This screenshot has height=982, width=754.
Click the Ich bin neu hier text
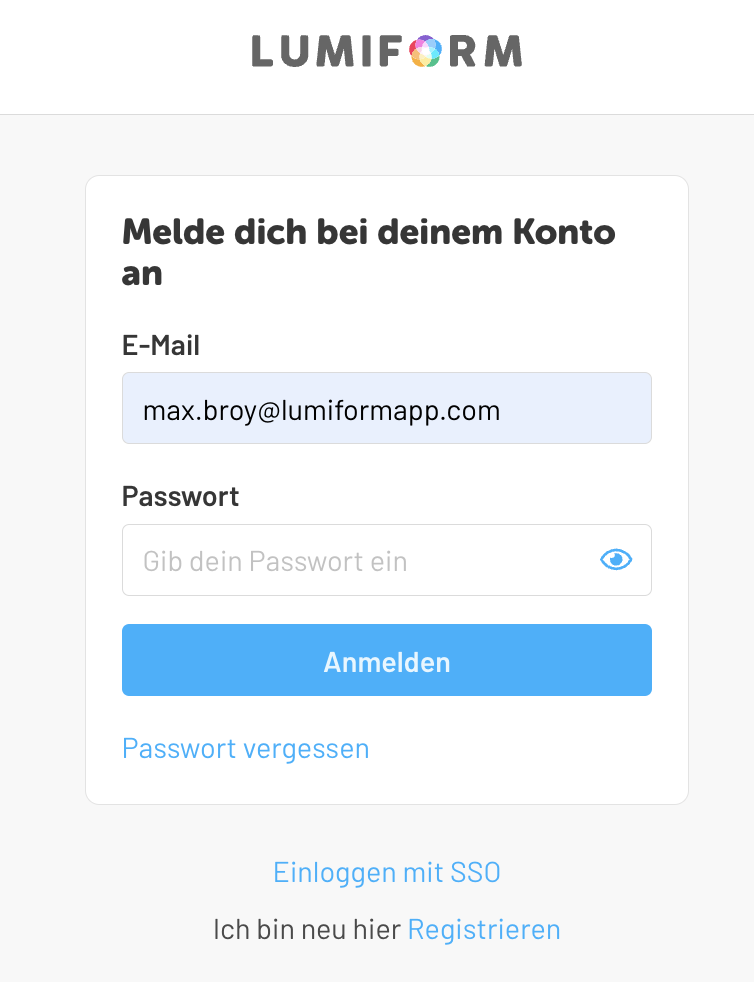(308, 929)
